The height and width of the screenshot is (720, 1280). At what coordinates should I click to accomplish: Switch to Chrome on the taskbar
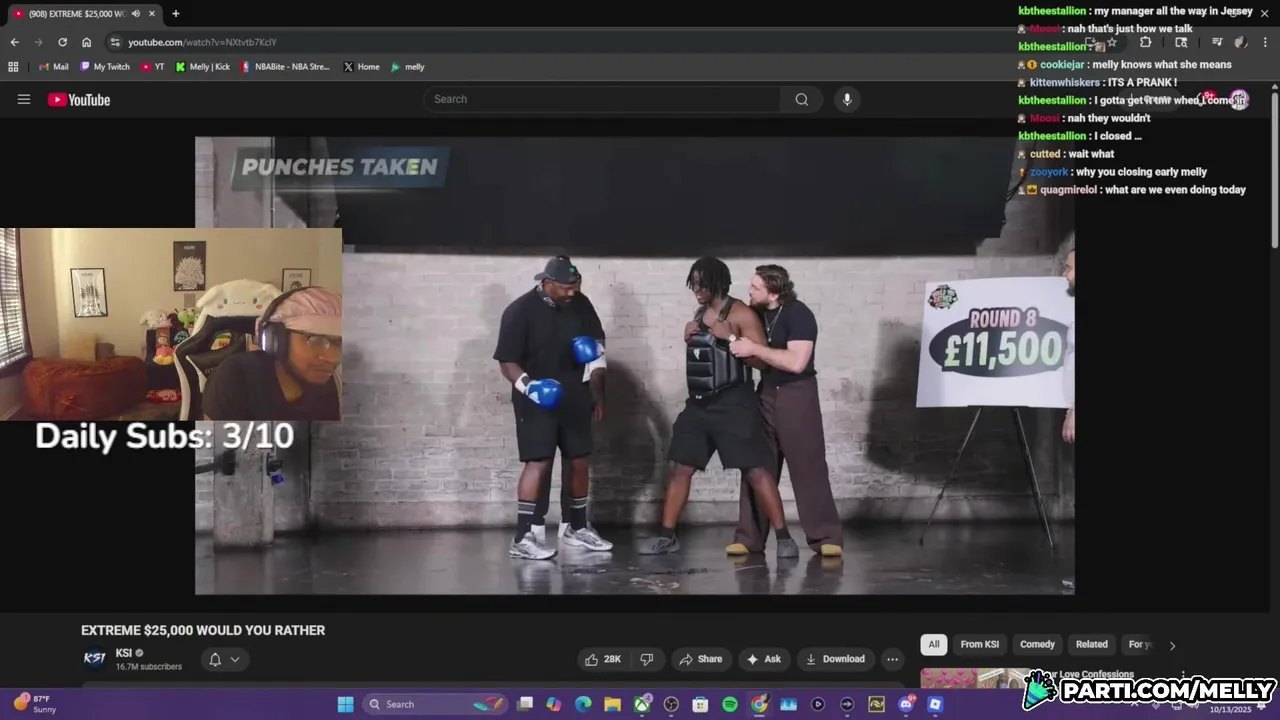tap(759, 704)
